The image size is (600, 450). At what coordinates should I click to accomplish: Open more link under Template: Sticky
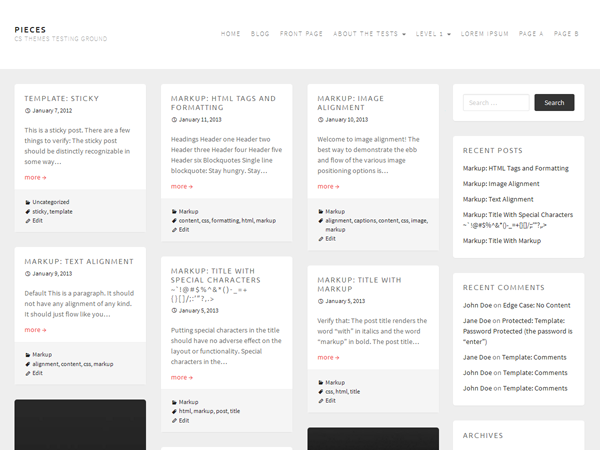(x=35, y=178)
